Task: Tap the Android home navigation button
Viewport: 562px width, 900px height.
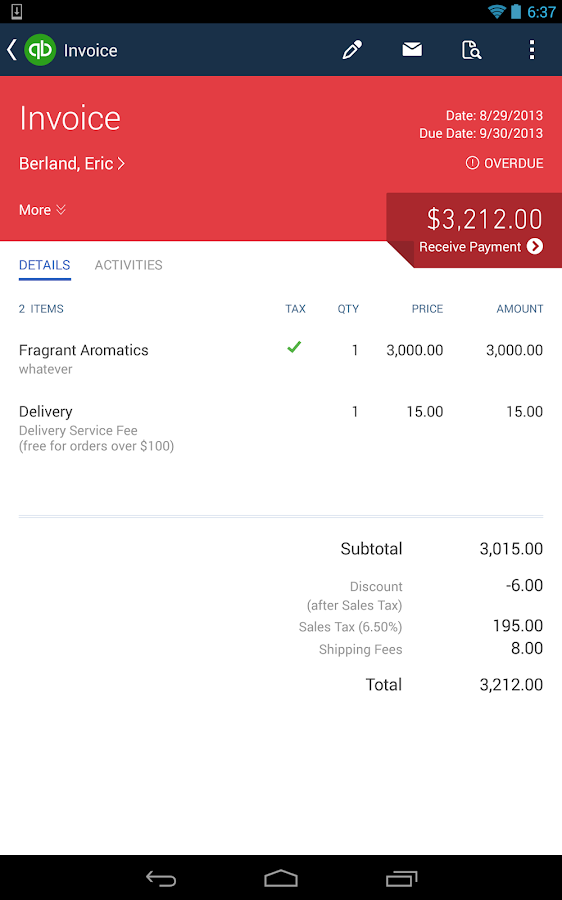Action: click(x=281, y=878)
